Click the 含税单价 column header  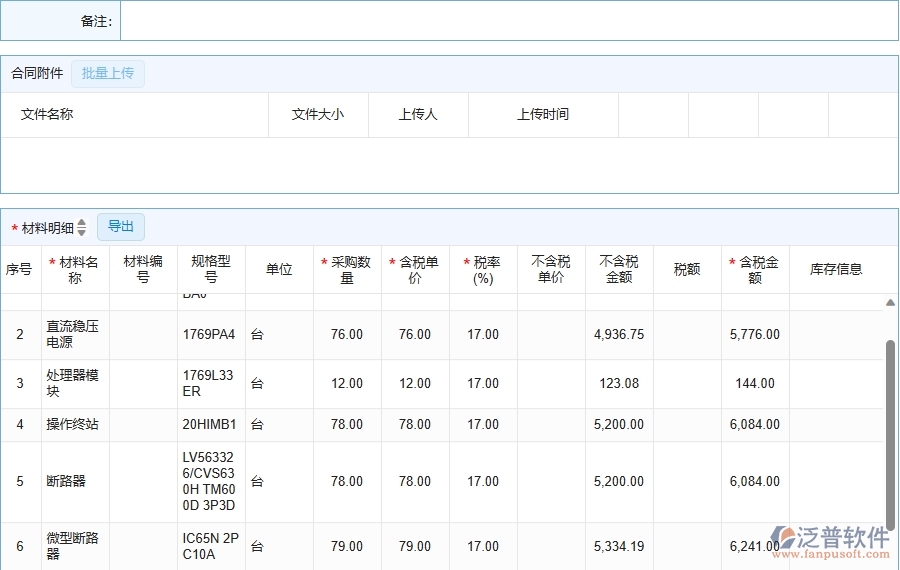pos(415,270)
